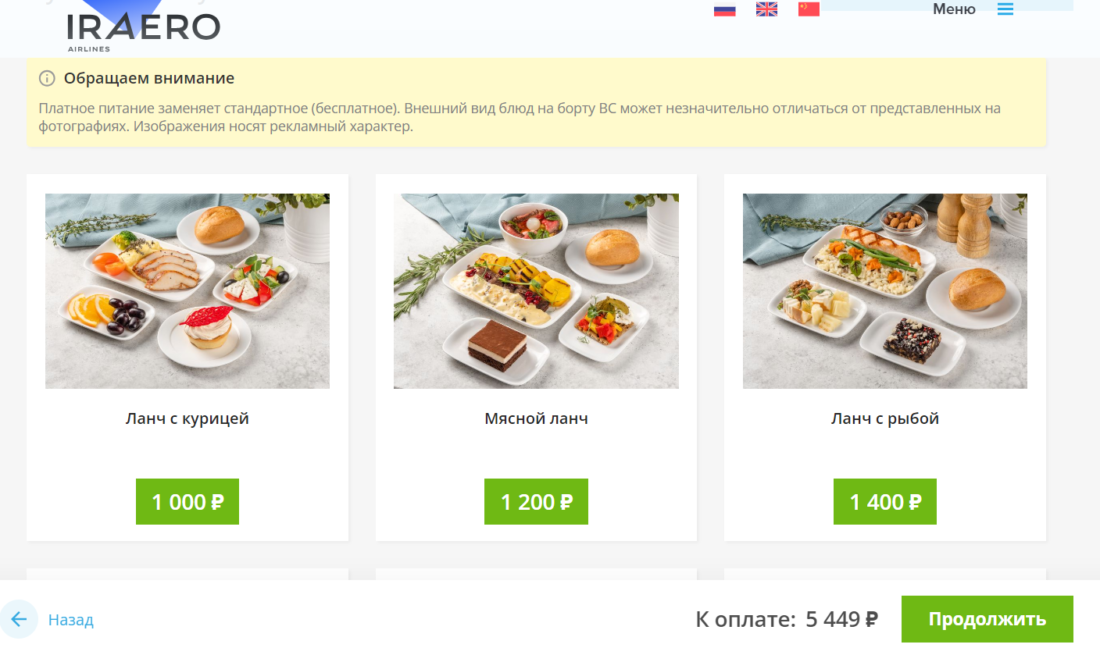Click the Ланч с рыбой title

[x=885, y=419]
